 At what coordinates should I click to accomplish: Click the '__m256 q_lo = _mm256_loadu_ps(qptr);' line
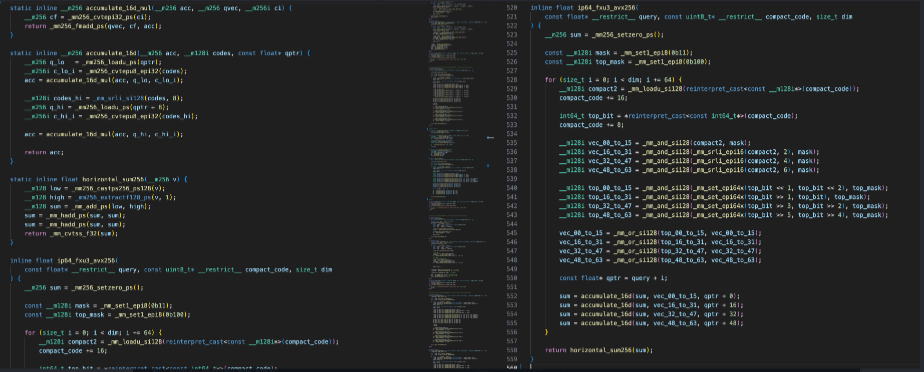tap(93, 62)
